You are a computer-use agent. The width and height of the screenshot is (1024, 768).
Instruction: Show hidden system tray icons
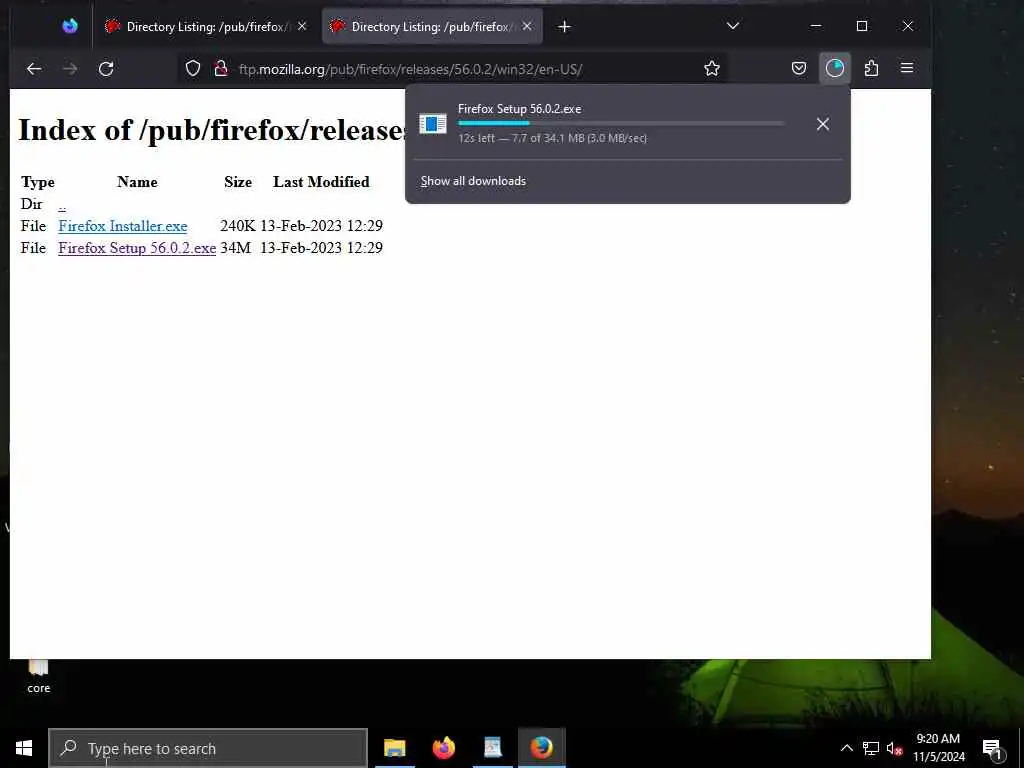pyautogui.click(x=846, y=748)
